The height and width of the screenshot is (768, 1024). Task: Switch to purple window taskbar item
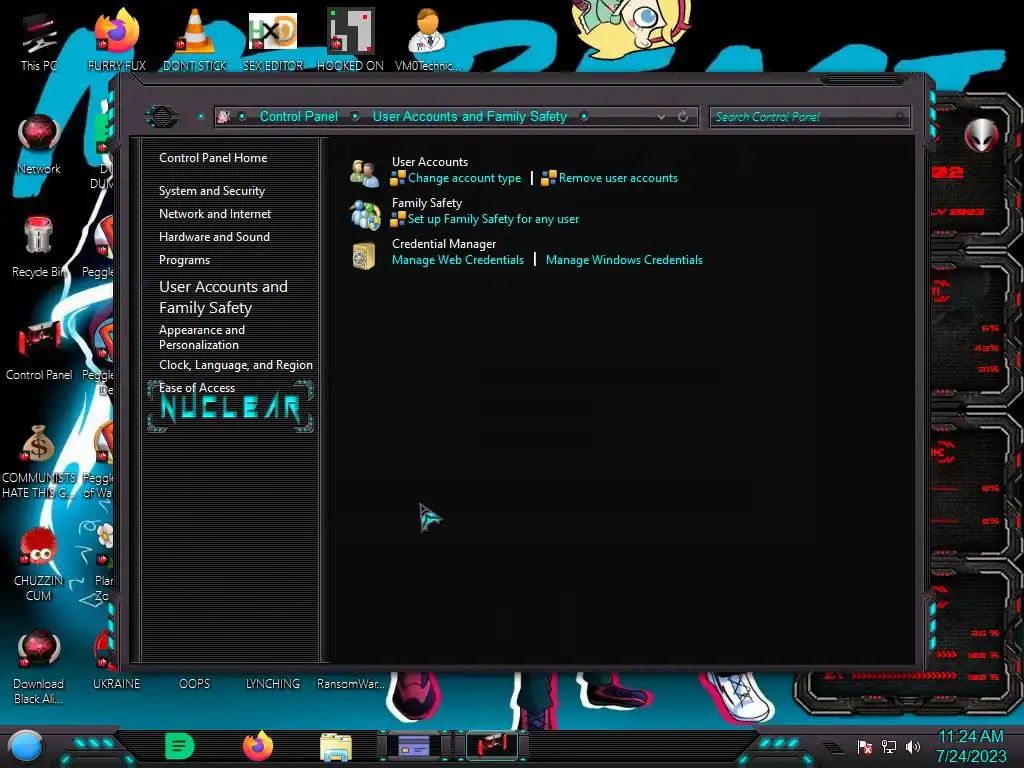pyautogui.click(x=414, y=745)
